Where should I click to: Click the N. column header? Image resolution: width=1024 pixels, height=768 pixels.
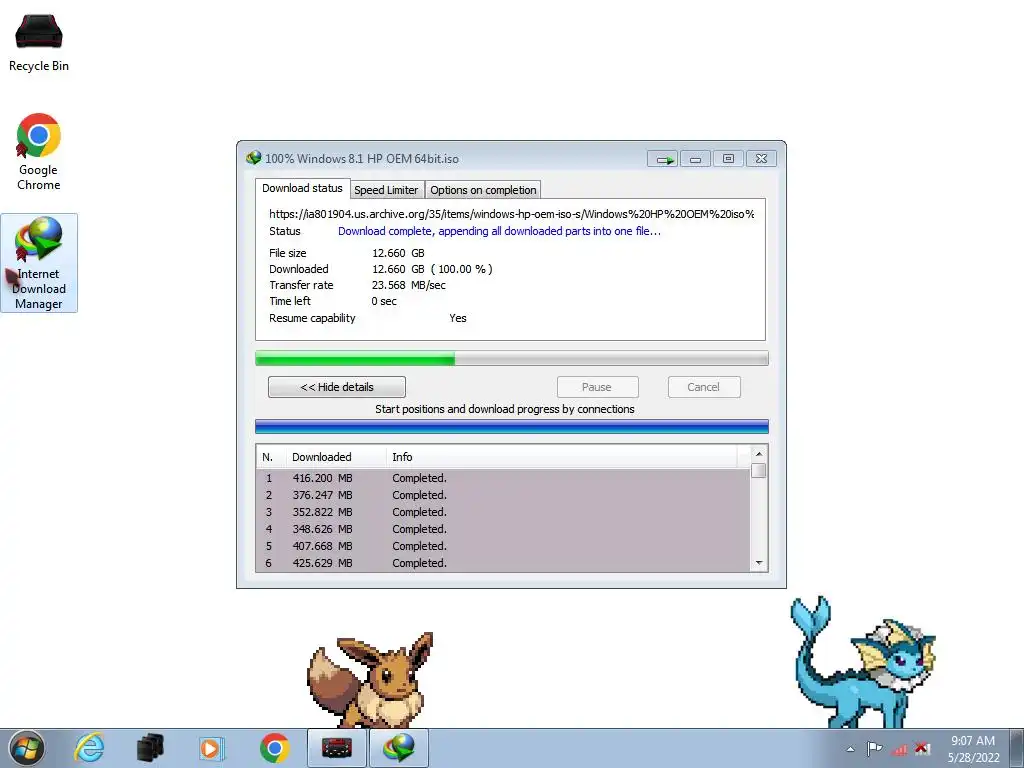pos(270,457)
